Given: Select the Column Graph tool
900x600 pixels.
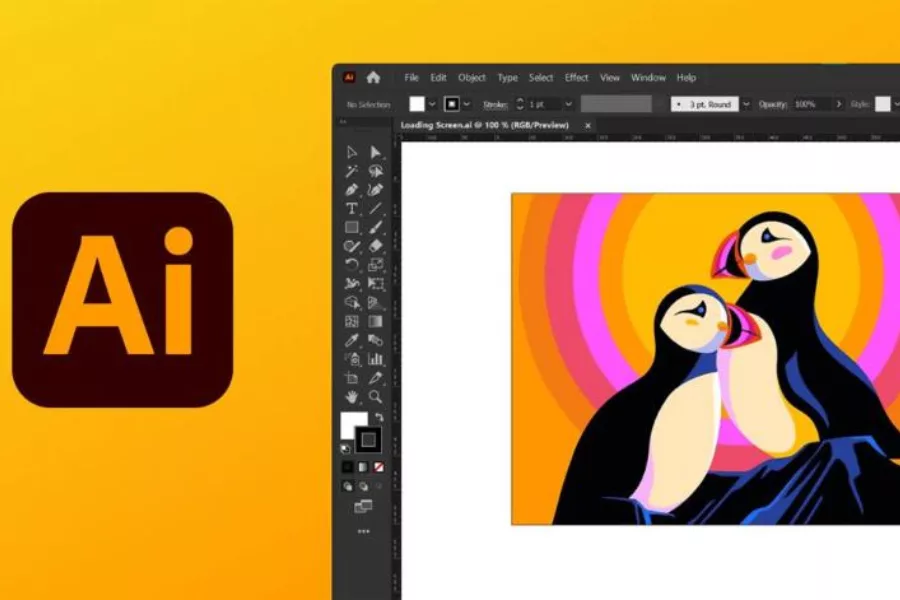Looking at the screenshot, I should [375, 359].
